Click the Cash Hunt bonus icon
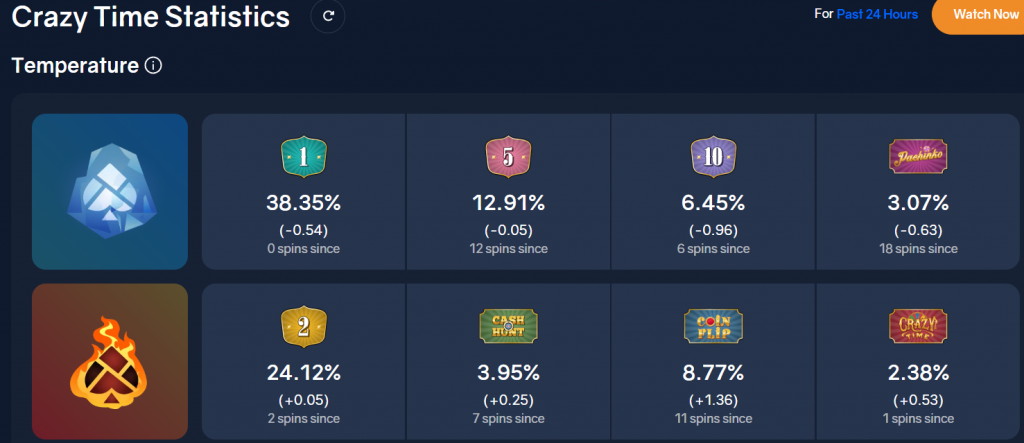The image size is (1024, 443). coord(508,326)
